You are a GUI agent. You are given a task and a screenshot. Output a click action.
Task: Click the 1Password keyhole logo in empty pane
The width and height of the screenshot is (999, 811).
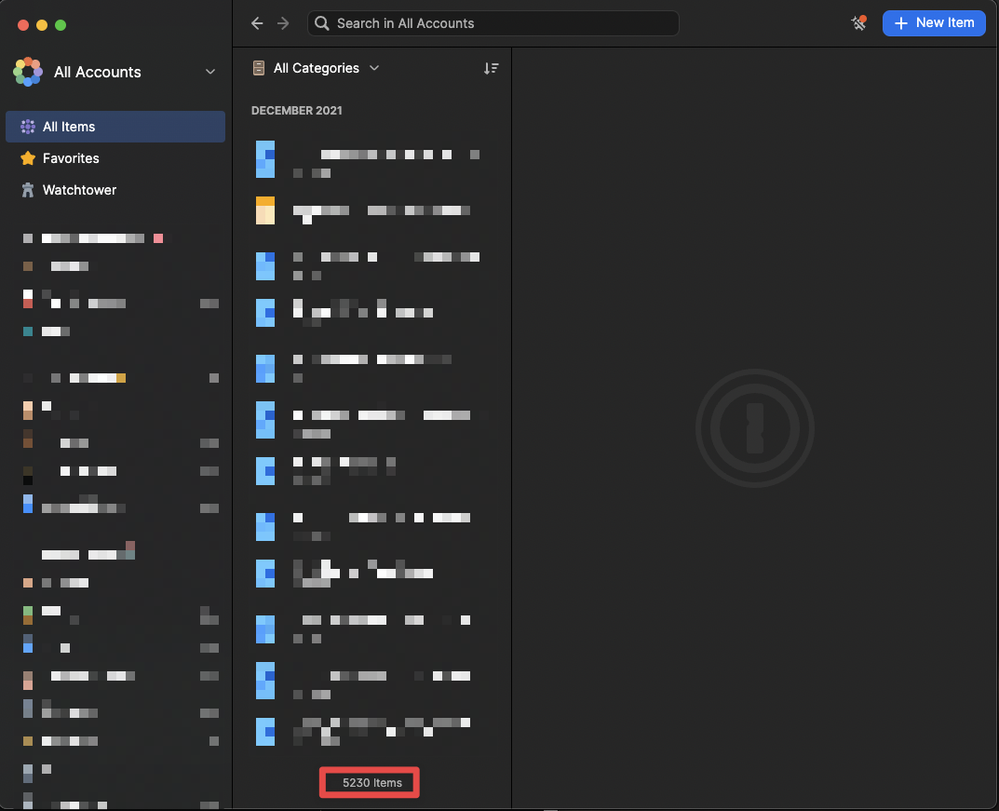(x=755, y=428)
